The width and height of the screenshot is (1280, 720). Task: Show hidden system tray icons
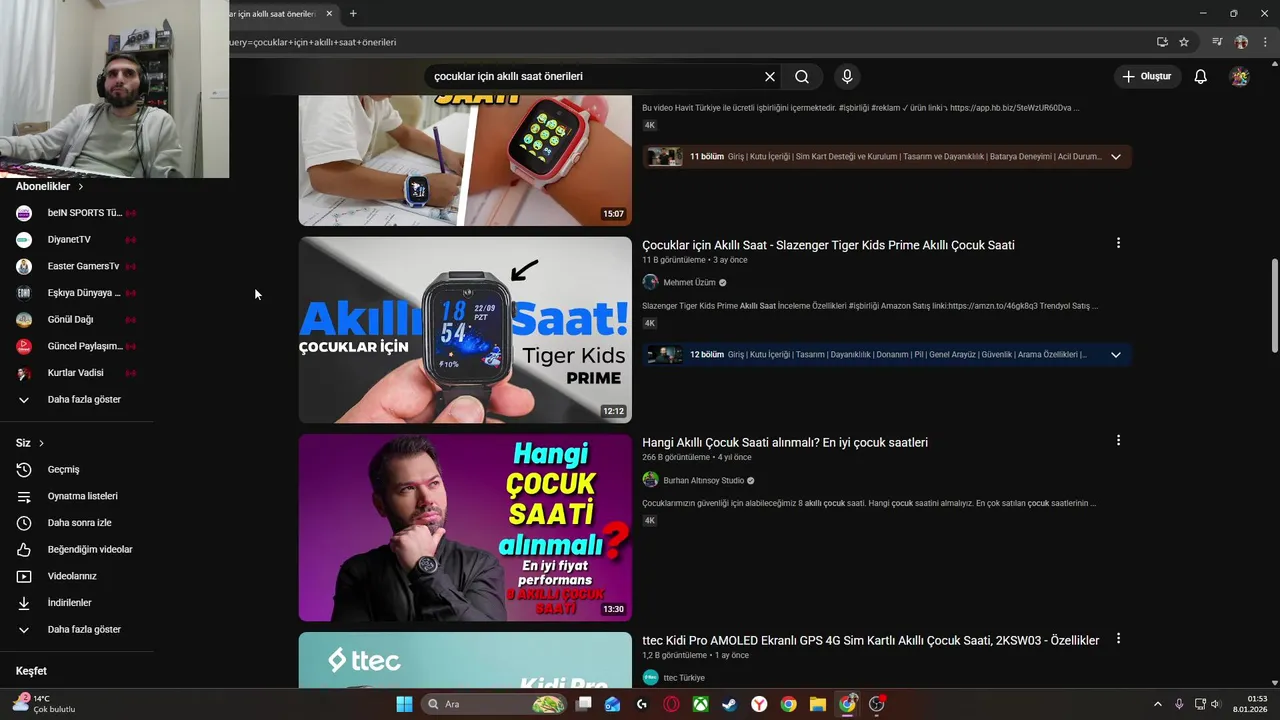pos(1158,704)
